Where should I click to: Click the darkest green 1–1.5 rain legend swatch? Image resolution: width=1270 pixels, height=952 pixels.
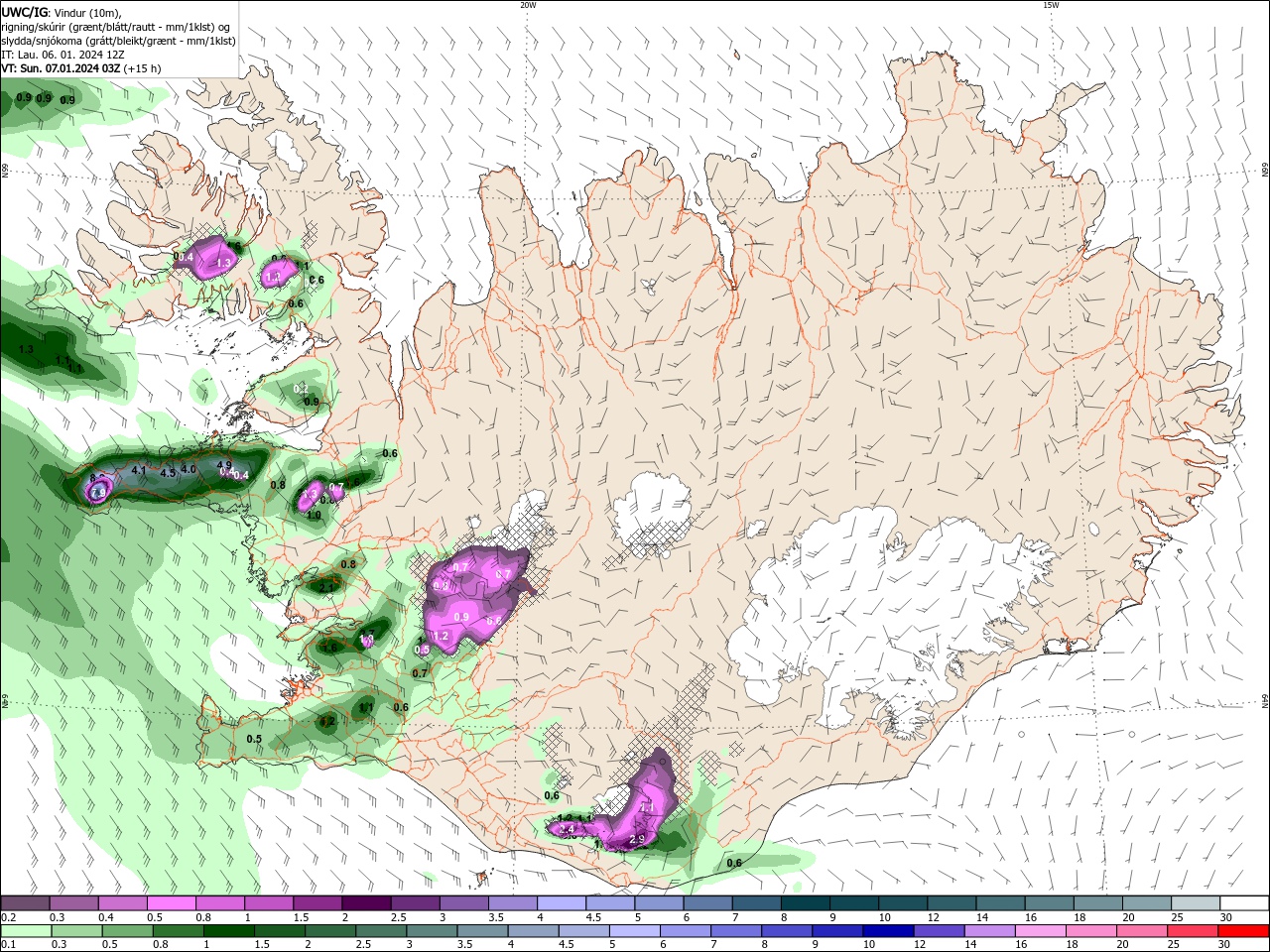(228, 931)
